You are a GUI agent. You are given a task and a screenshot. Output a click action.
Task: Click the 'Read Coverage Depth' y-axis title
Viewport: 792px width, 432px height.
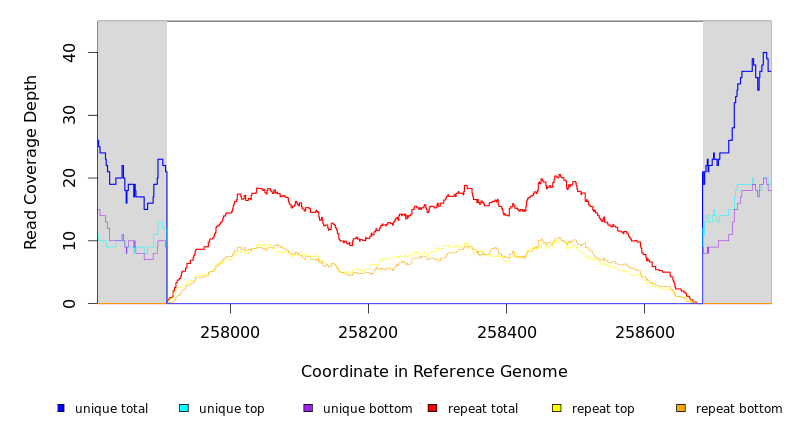[32, 162]
